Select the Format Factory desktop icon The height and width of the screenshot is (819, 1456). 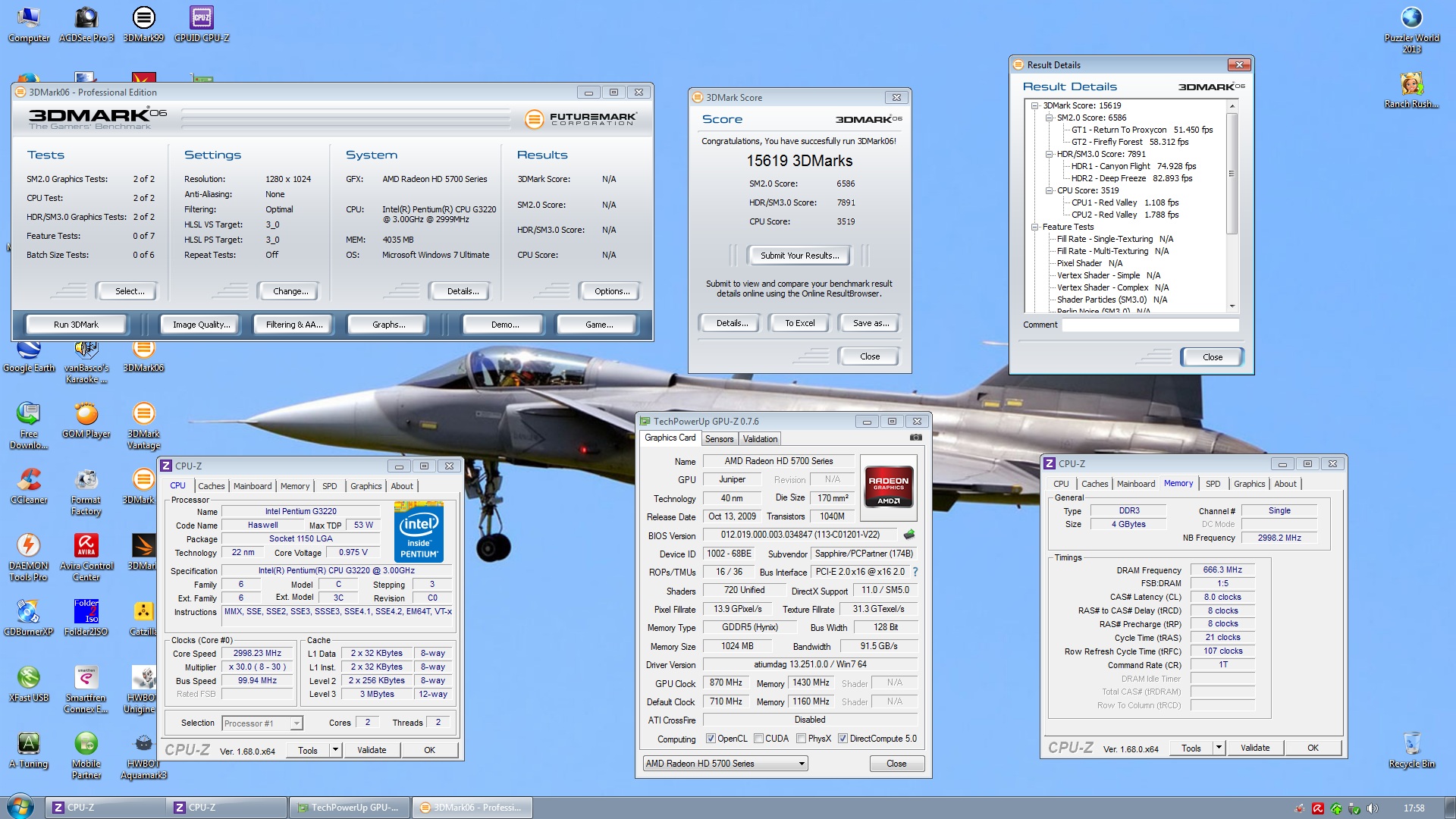[x=86, y=492]
